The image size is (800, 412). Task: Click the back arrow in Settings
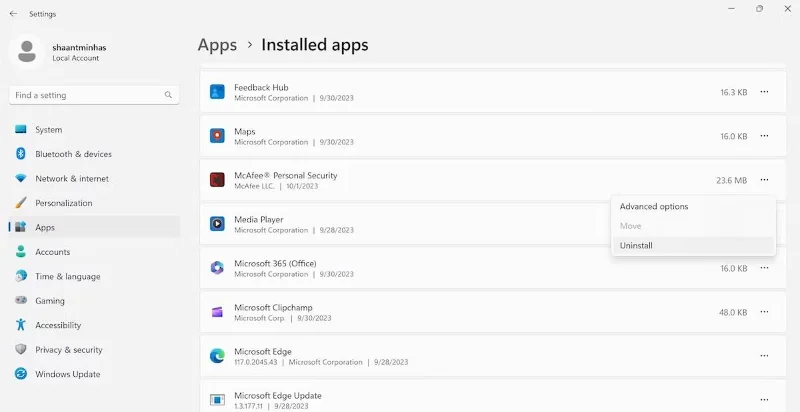[13, 14]
